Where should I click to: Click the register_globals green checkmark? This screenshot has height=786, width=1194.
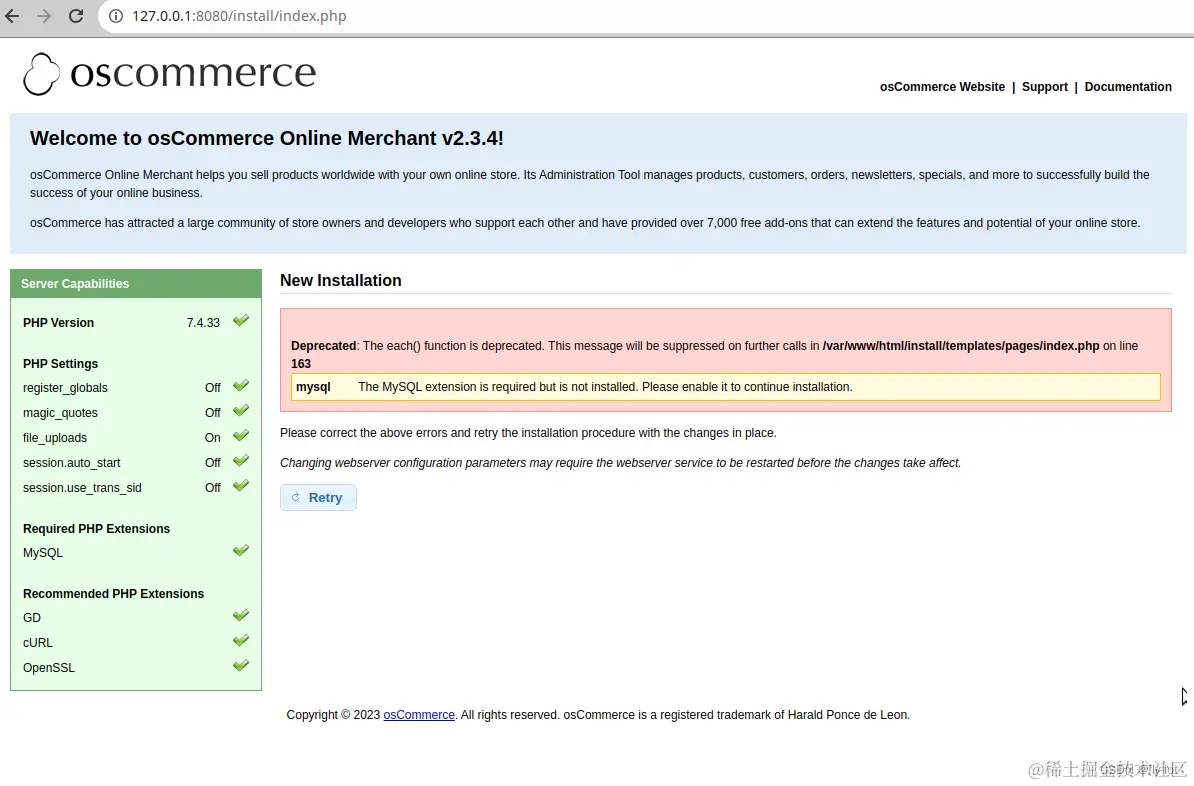click(x=241, y=385)
